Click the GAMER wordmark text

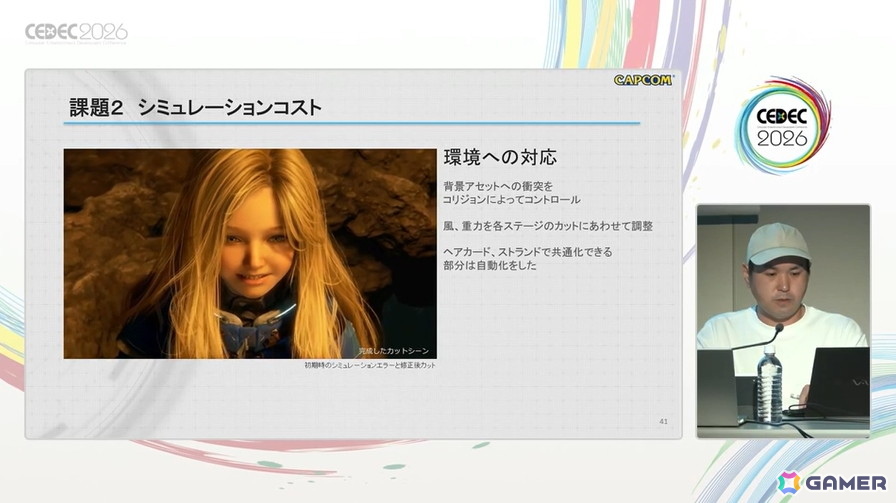tap(846, 483)
